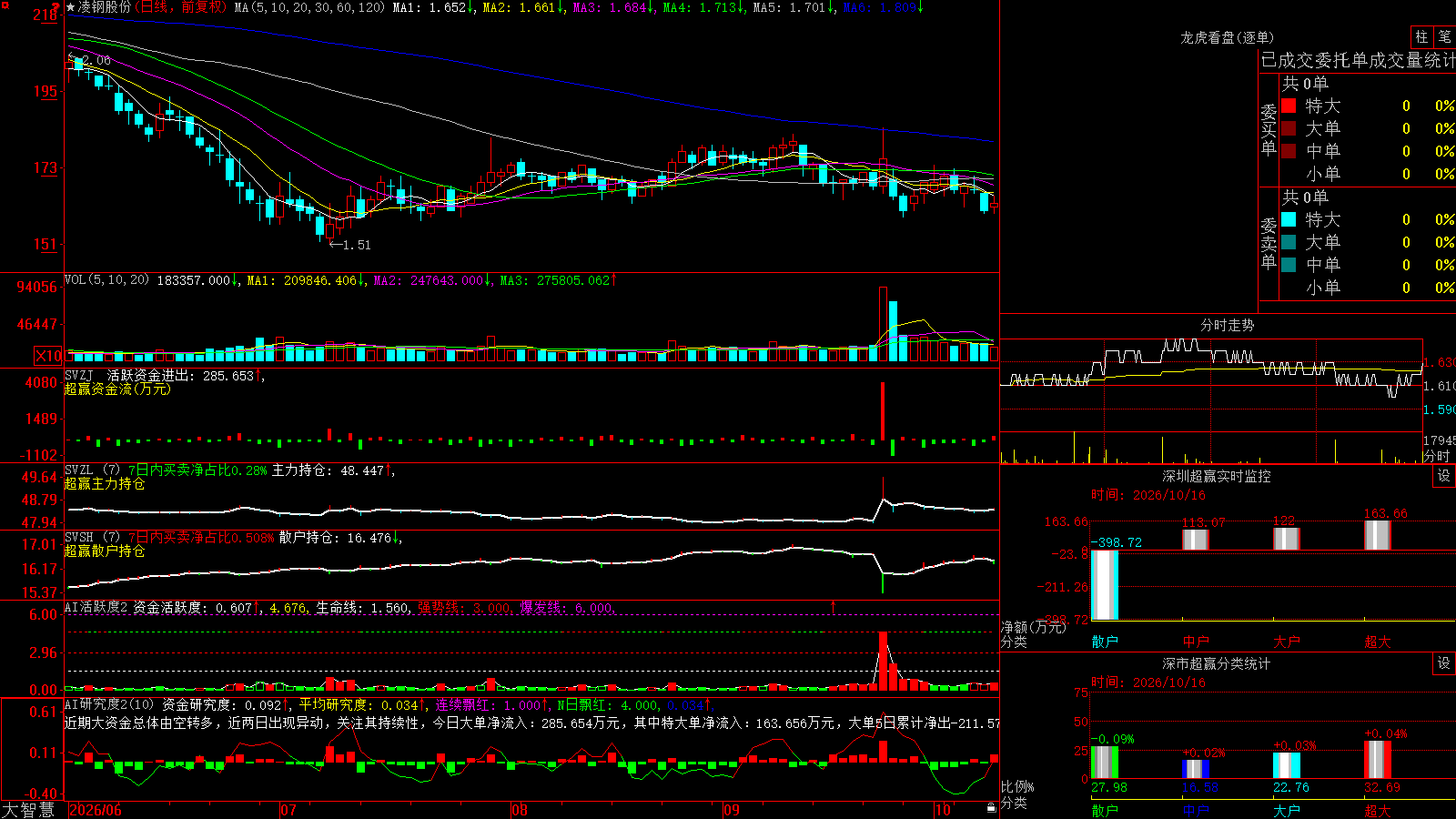The height and width of the screenshot is (819, 1456).
Task: Click the lock icon at end of date axis
Action: pyautogui.click(x=992, y=807)
